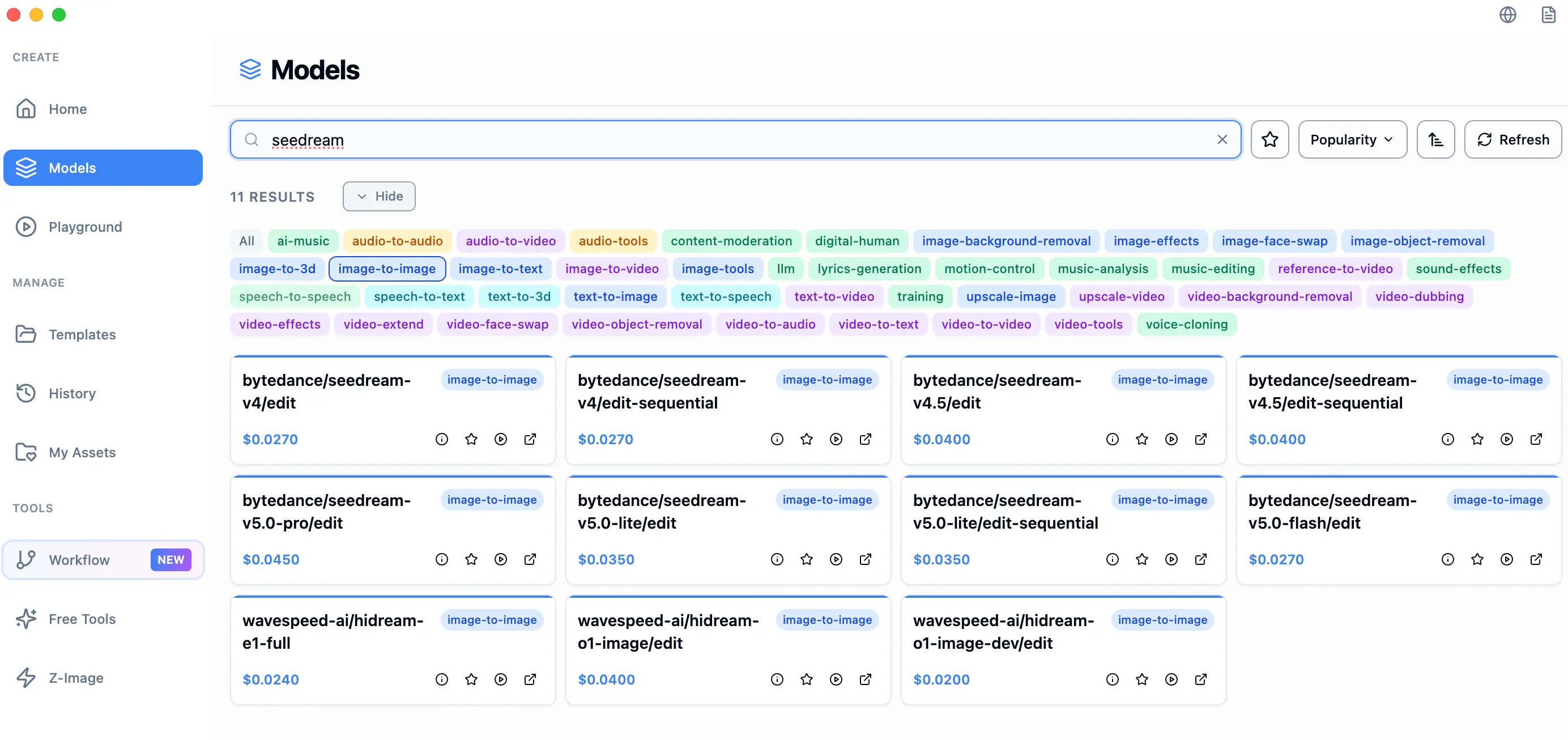The height and width of the screenshot is (740, 1568).
Task: Open seedream-v5.0-flash/edit external link icon
Action: click(x=1536, y=559)
